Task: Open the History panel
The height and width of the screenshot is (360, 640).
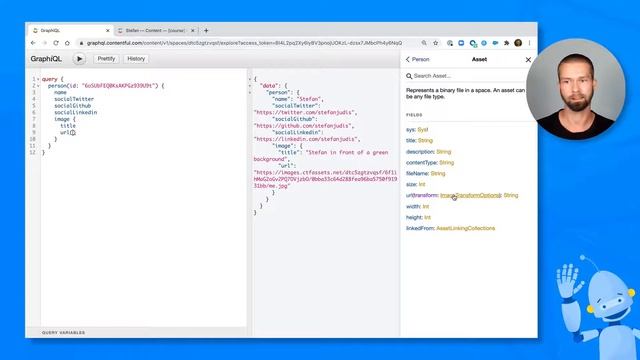Action: [x=136, y=59]
